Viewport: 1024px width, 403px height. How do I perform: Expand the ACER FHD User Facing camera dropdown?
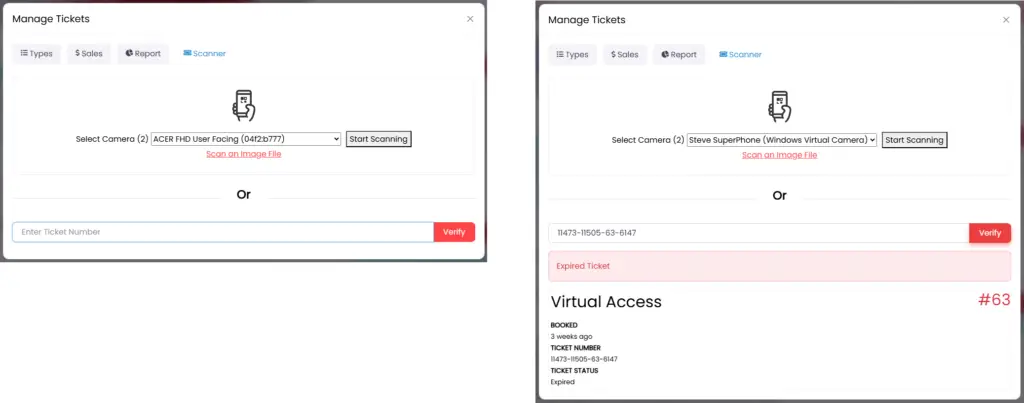(x=246, y=139)
